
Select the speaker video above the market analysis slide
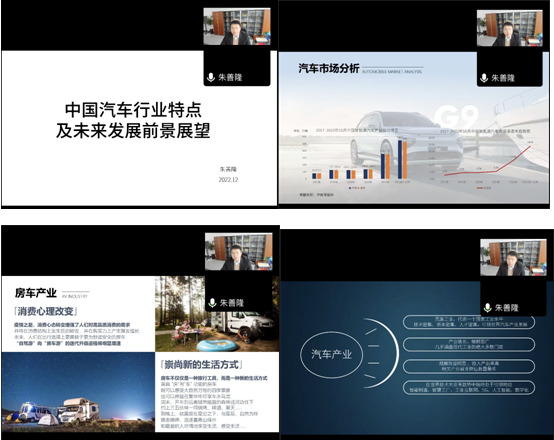(510, 28)
